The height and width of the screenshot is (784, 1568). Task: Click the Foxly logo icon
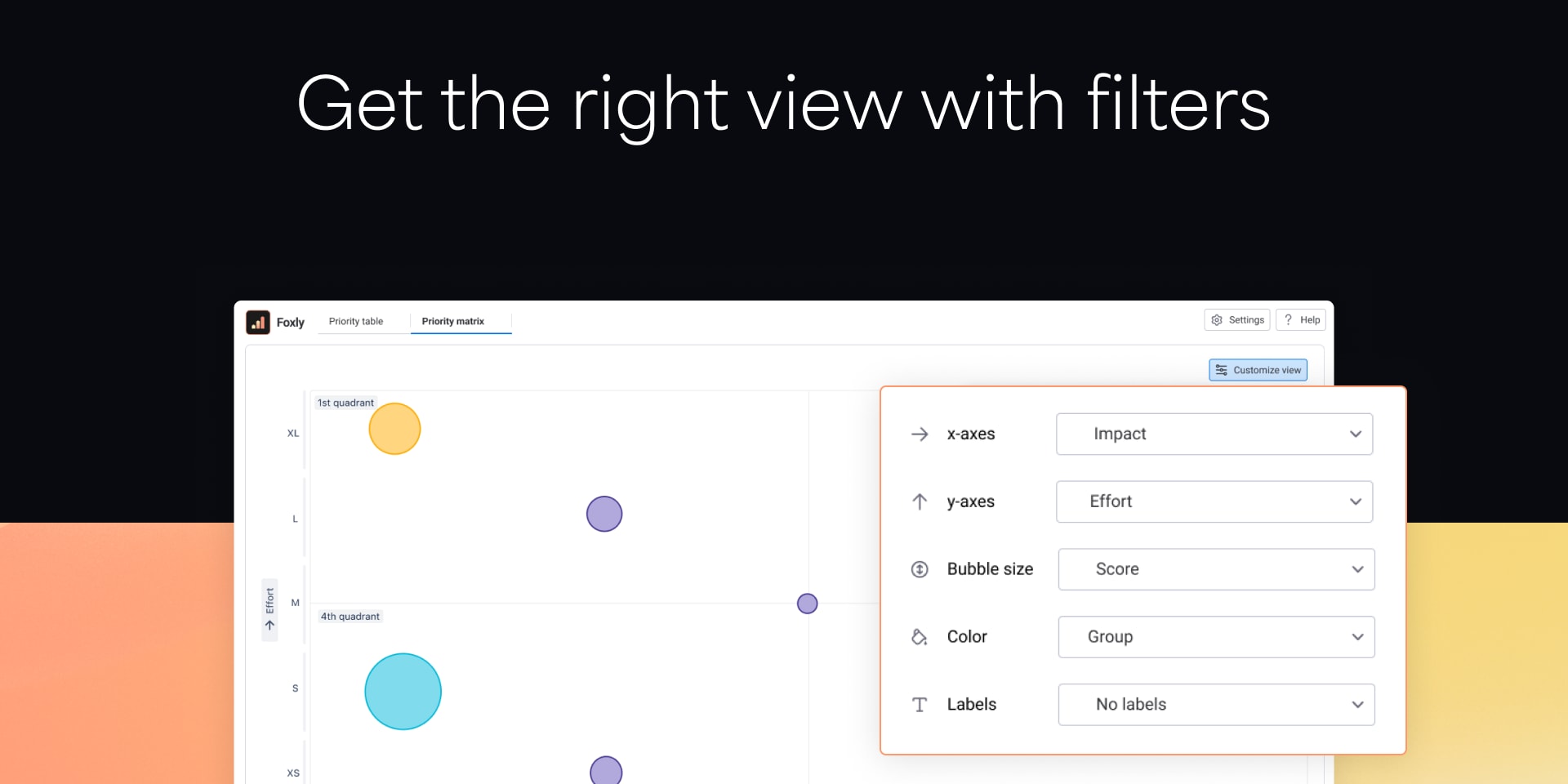(258, 322)
